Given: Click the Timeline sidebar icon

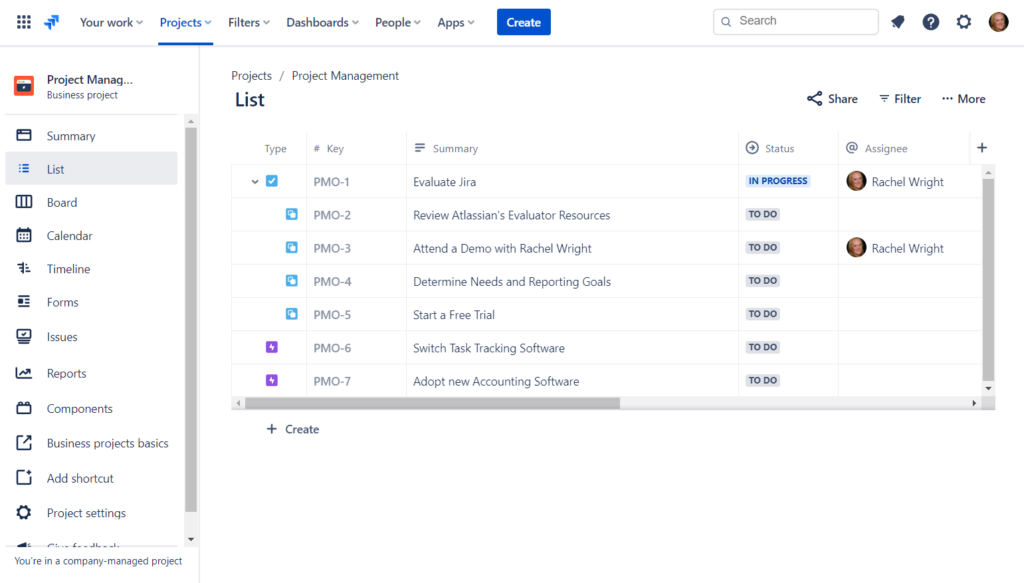Looking at the screenshot, I should click(x=24, y=268).
